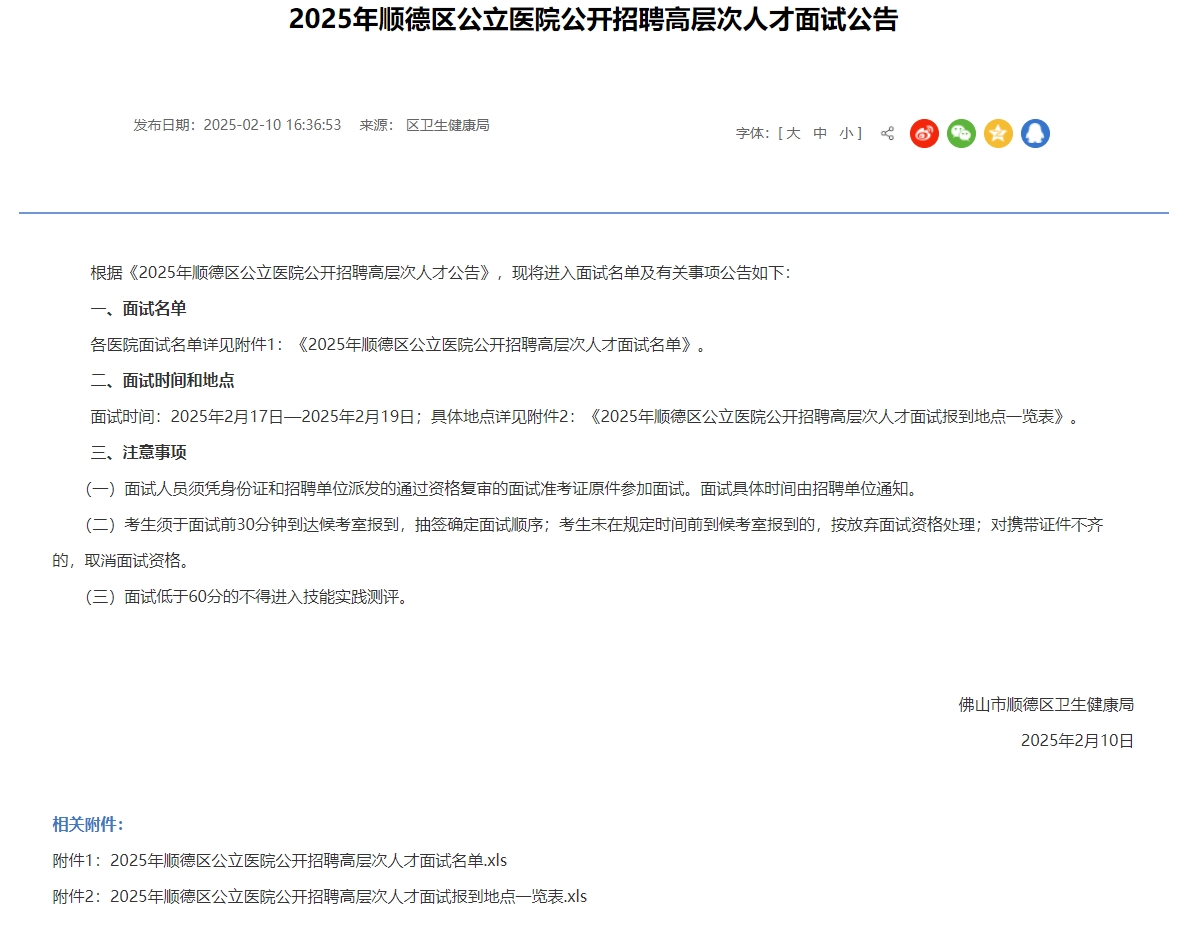Click the heading 一、面试名单

point(138,309)
